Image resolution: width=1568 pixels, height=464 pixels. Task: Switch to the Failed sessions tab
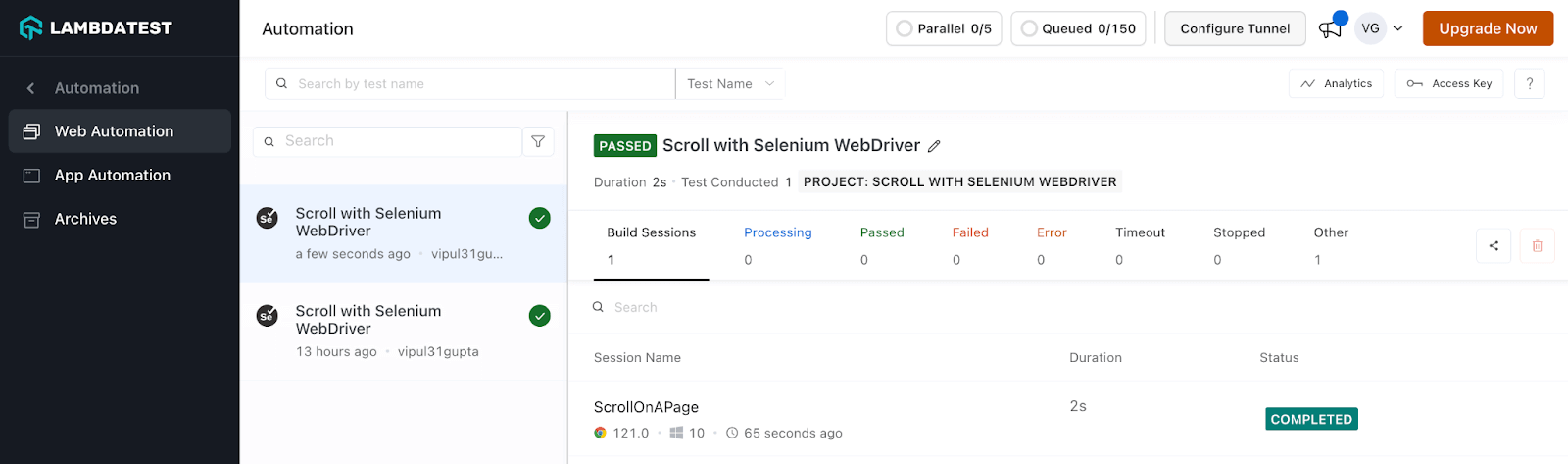[970, 232]
